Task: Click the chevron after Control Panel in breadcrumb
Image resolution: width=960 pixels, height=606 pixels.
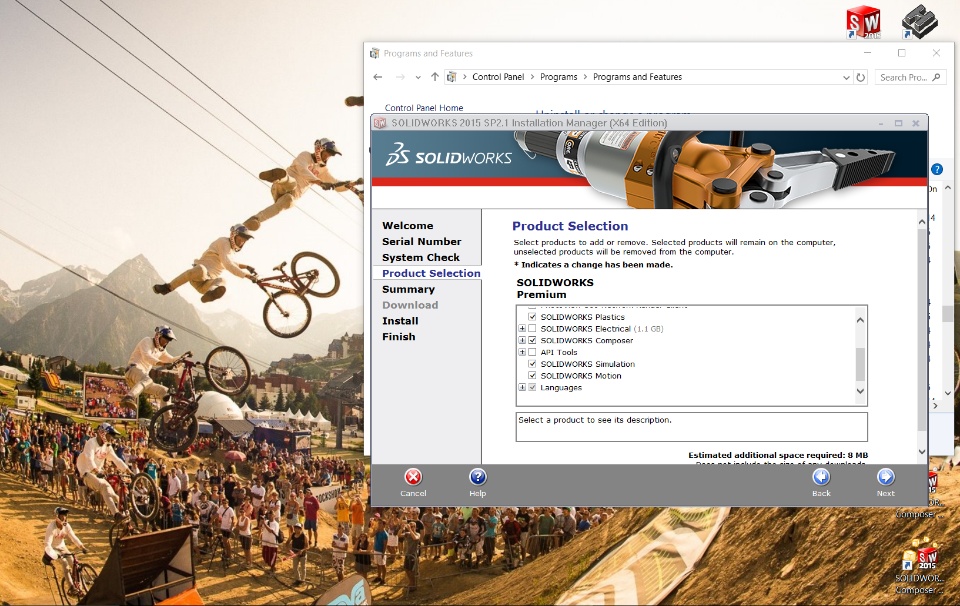Action: click(532, 77)
